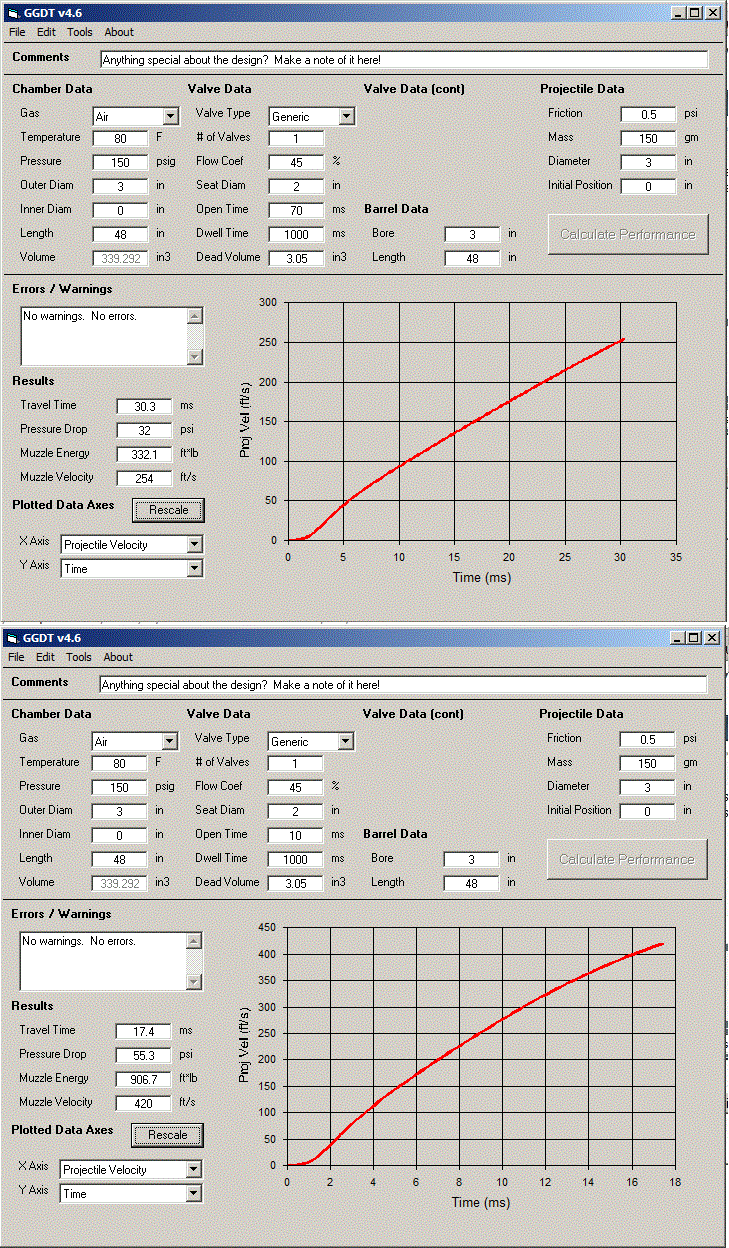This screenshot has height=1248, width=729.
Task: Open Valve Type dropdown in the bottom window
Action: tap(345, 742)
